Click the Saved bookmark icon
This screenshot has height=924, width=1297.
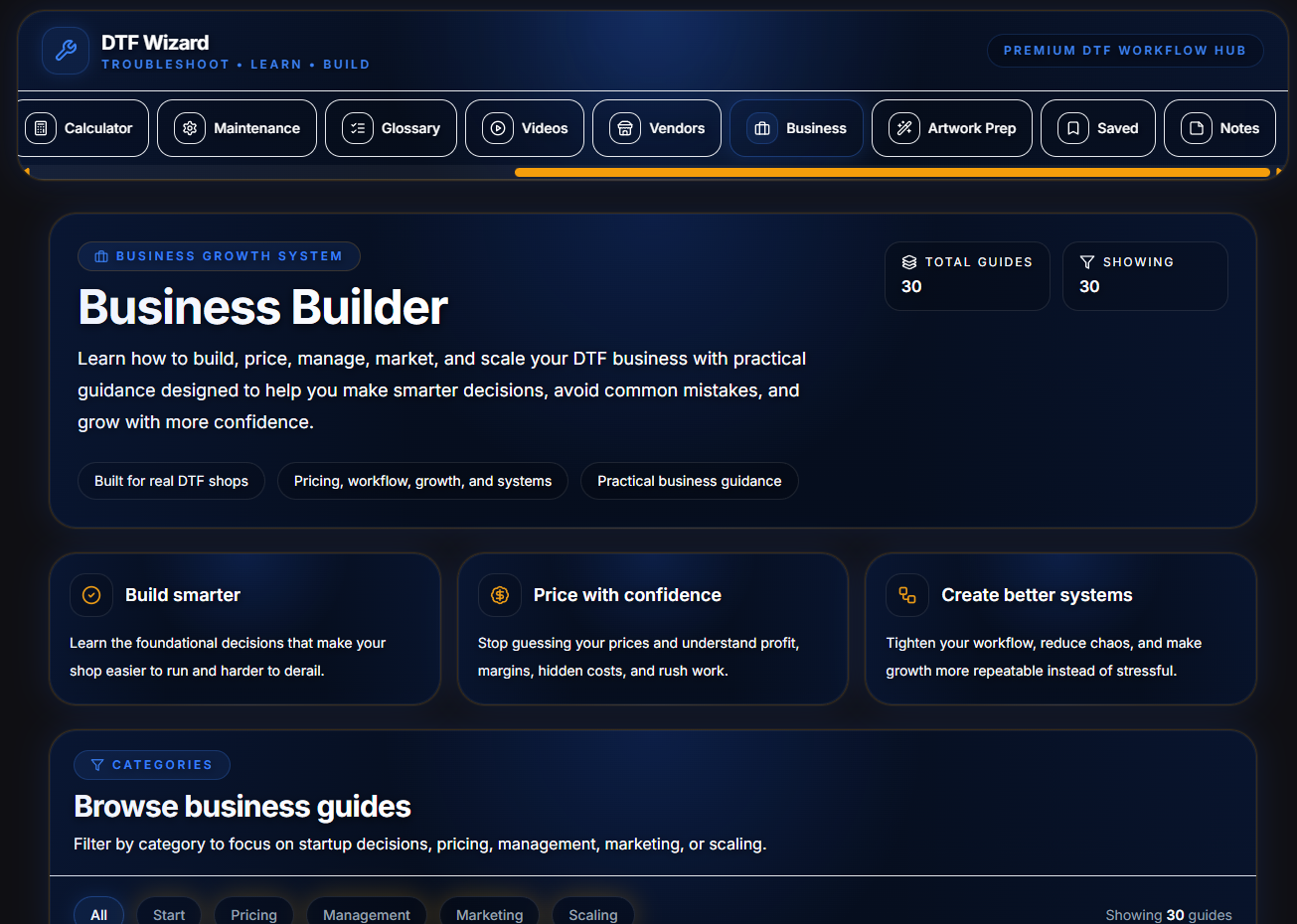pos(1073,128)
